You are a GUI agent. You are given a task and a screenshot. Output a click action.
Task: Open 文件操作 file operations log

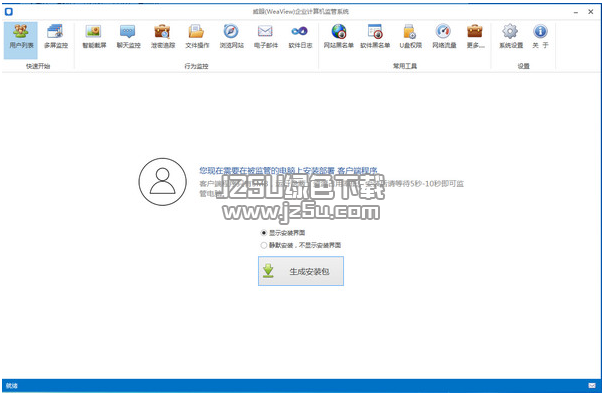[x=197, y=36]
